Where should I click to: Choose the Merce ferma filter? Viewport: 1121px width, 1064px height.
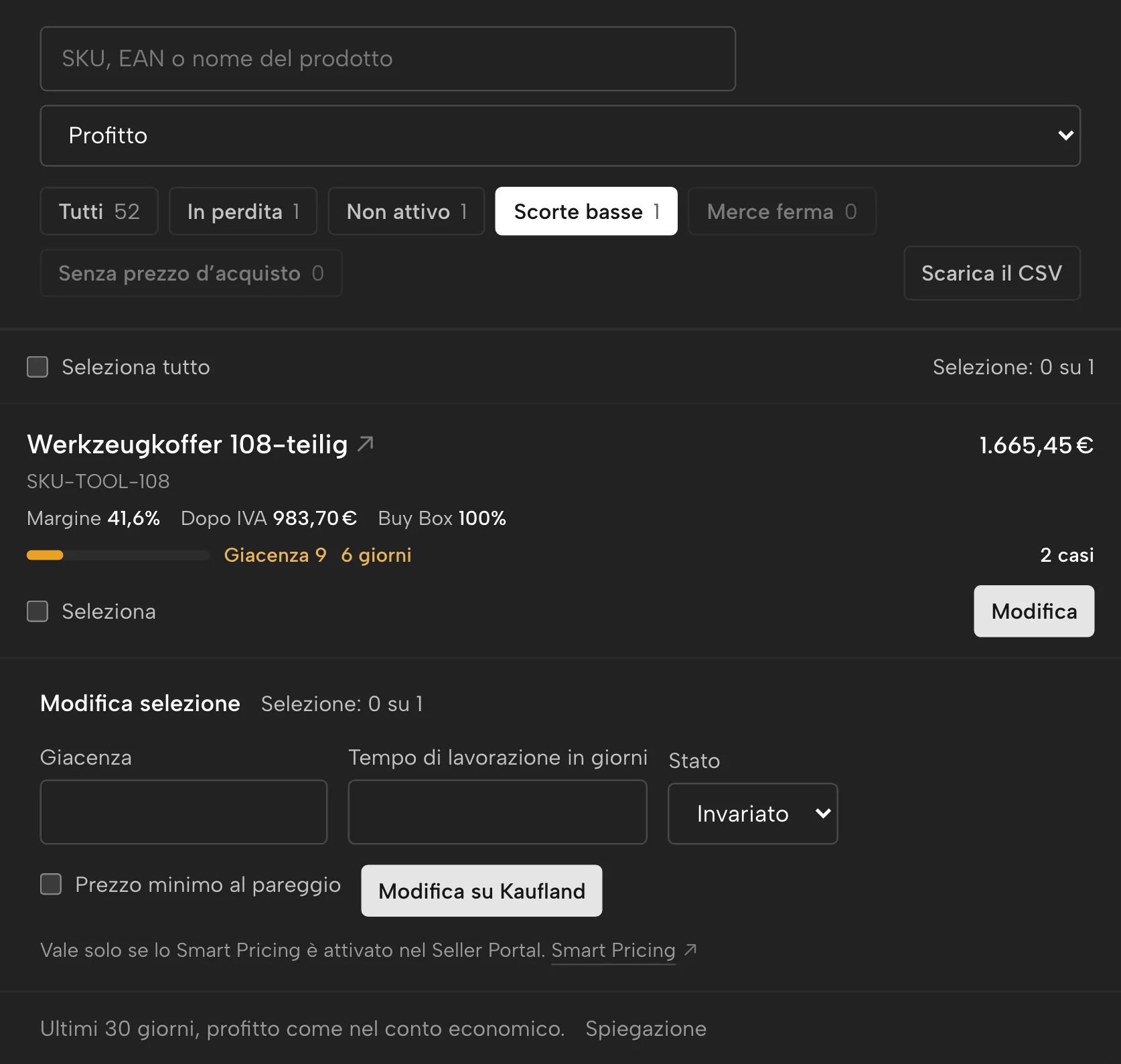(782, 212)
